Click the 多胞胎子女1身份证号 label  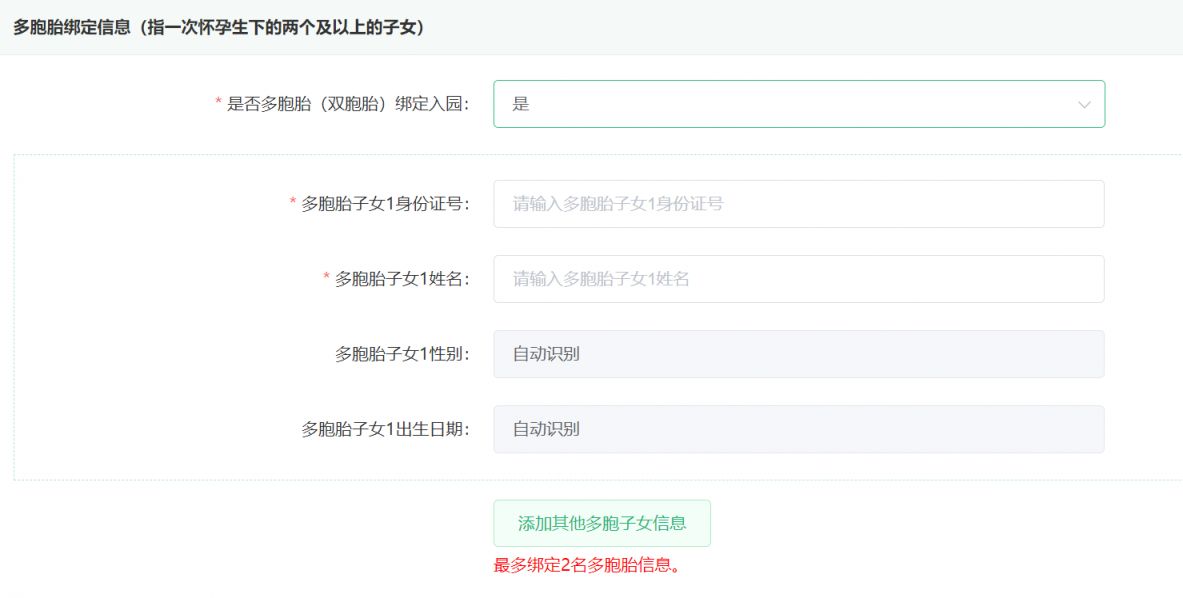click(x=385, y=204)
